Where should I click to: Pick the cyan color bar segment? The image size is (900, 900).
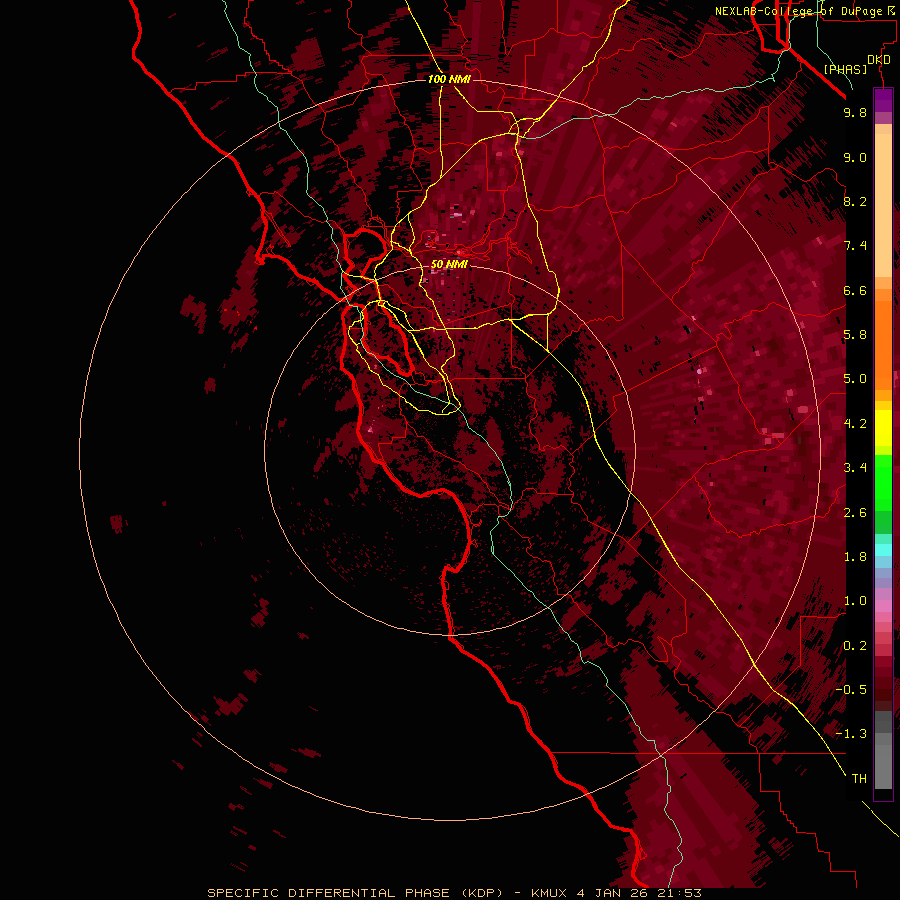(883, 550)
